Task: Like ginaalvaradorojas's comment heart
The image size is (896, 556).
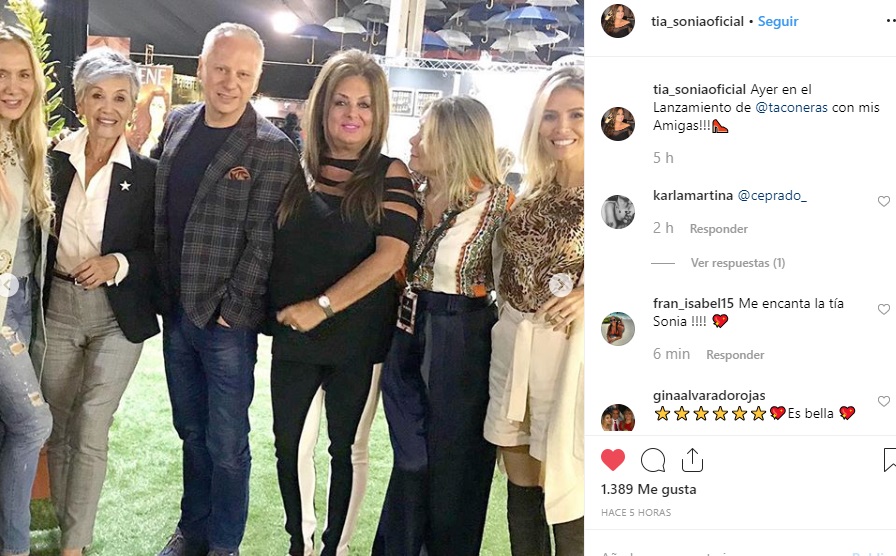Action: tap(883, 401)
